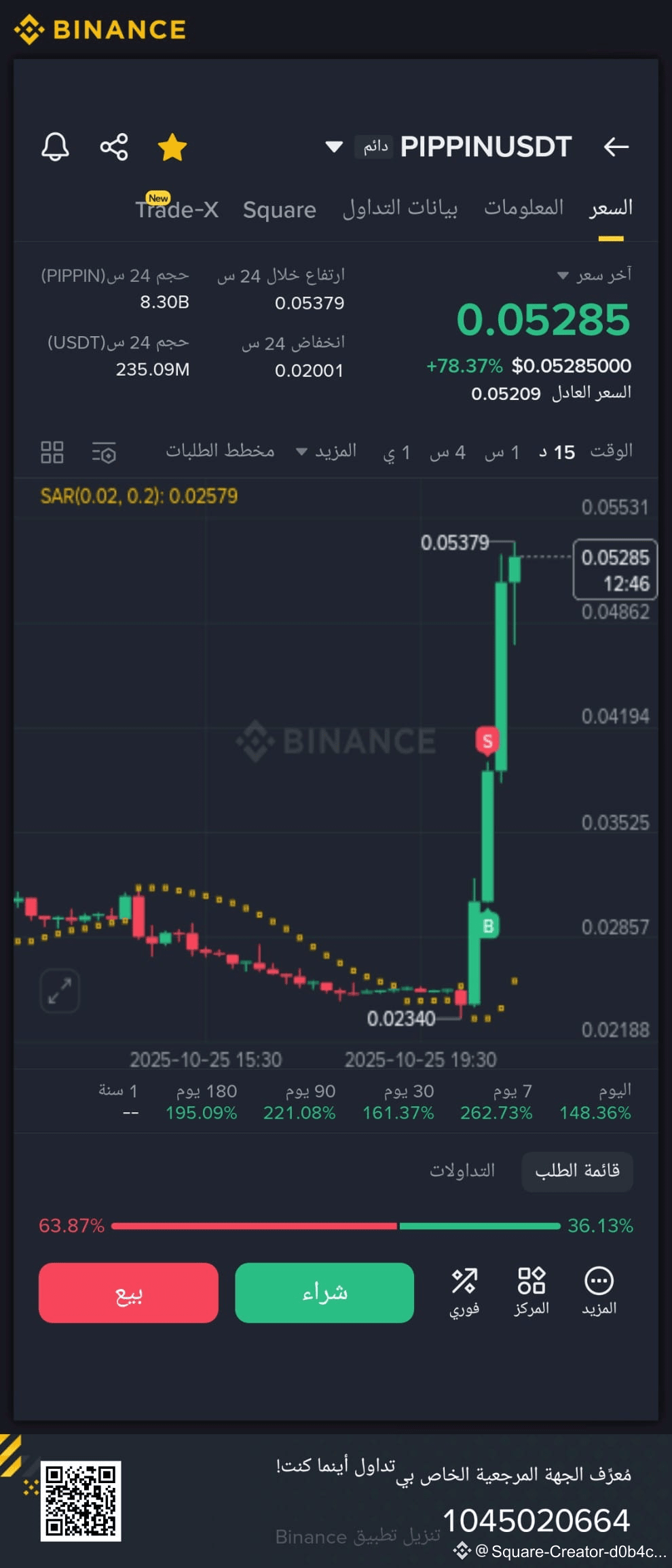Click the 24h low value 0.02001
The height and width of the screenshot is (1568, 672).
[x=309, y=371]
